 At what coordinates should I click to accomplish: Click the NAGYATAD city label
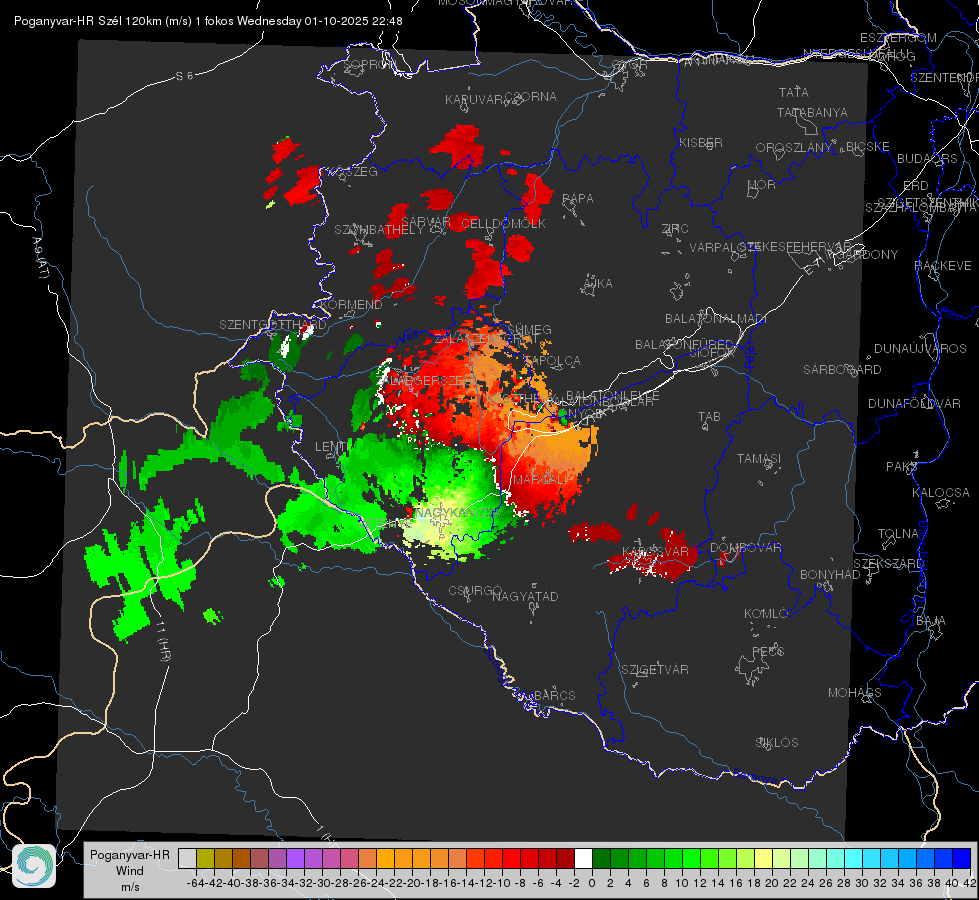point(525,596)
